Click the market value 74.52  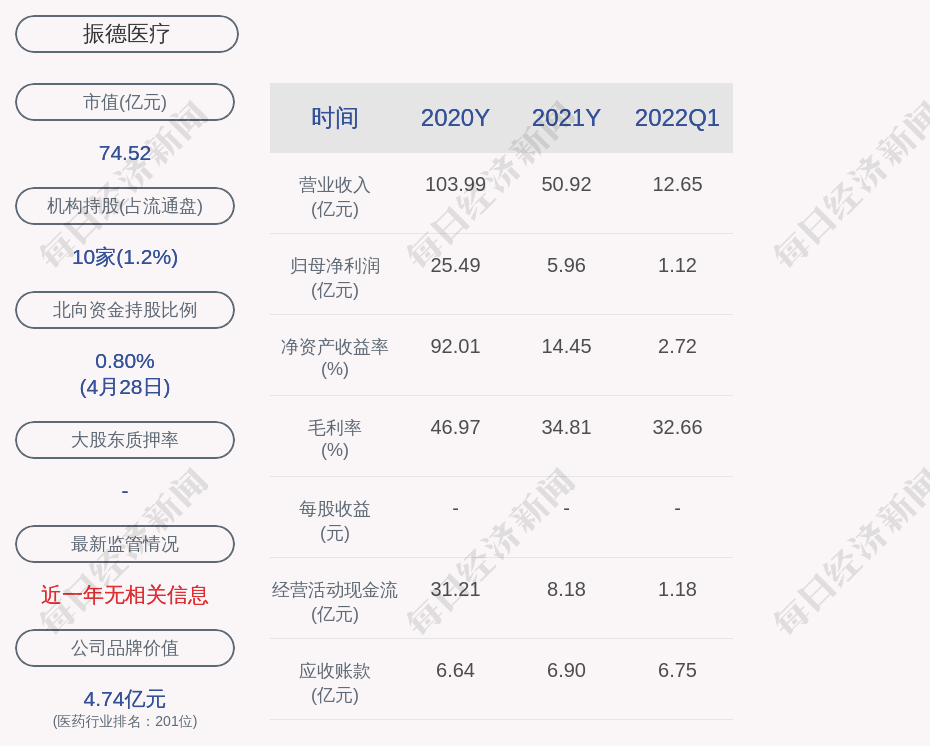pyautogui.click(x=125, y=153)
